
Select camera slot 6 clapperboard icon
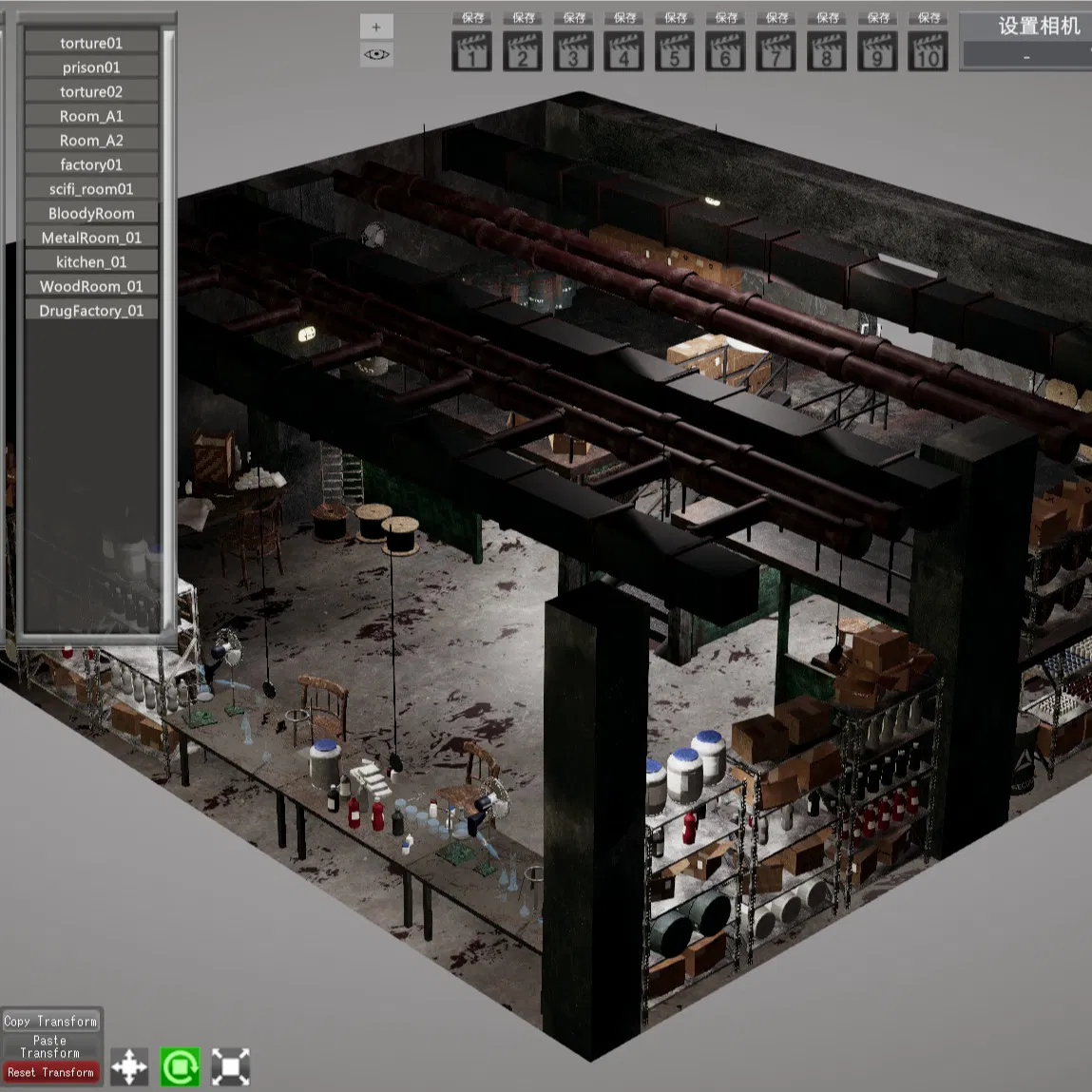tap(725, 50)
